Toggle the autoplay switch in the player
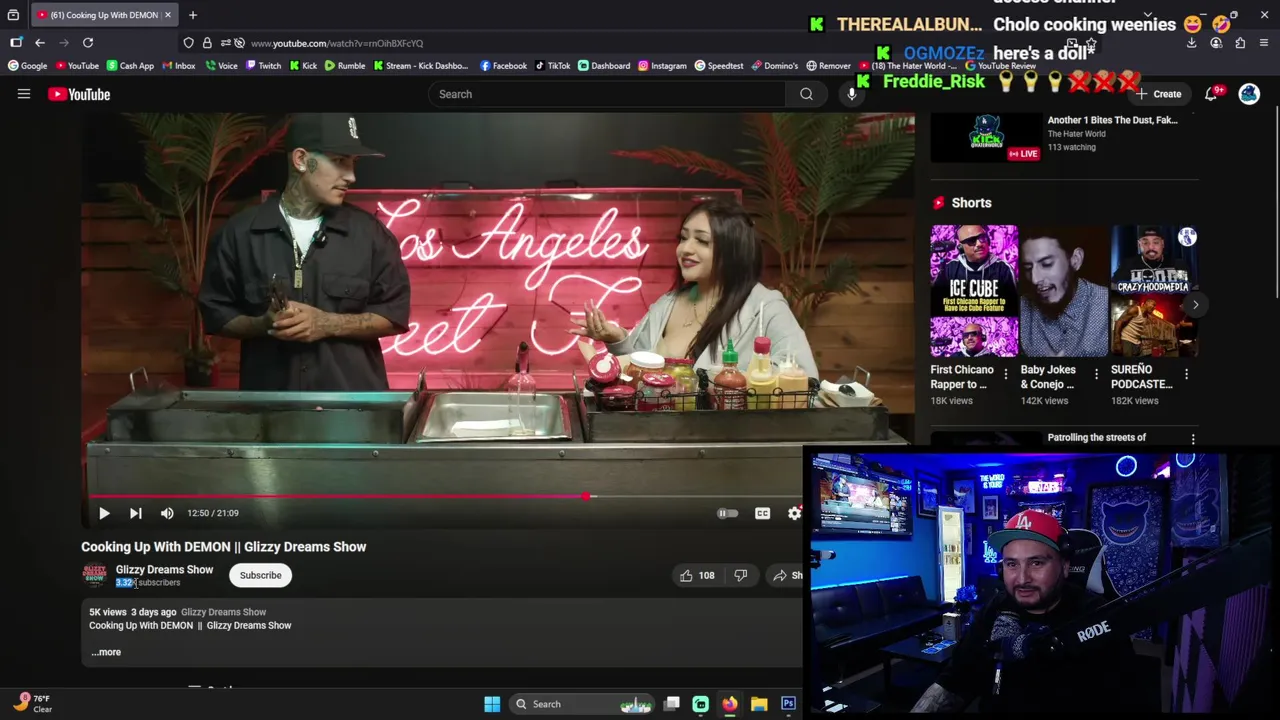Viewport: 1280px width, 720px height. [x=728, y=513]
